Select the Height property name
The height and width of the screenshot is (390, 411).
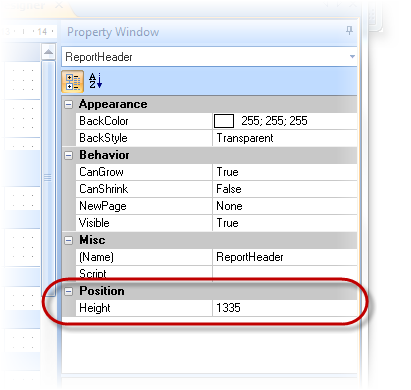click(x=95, y=308)
